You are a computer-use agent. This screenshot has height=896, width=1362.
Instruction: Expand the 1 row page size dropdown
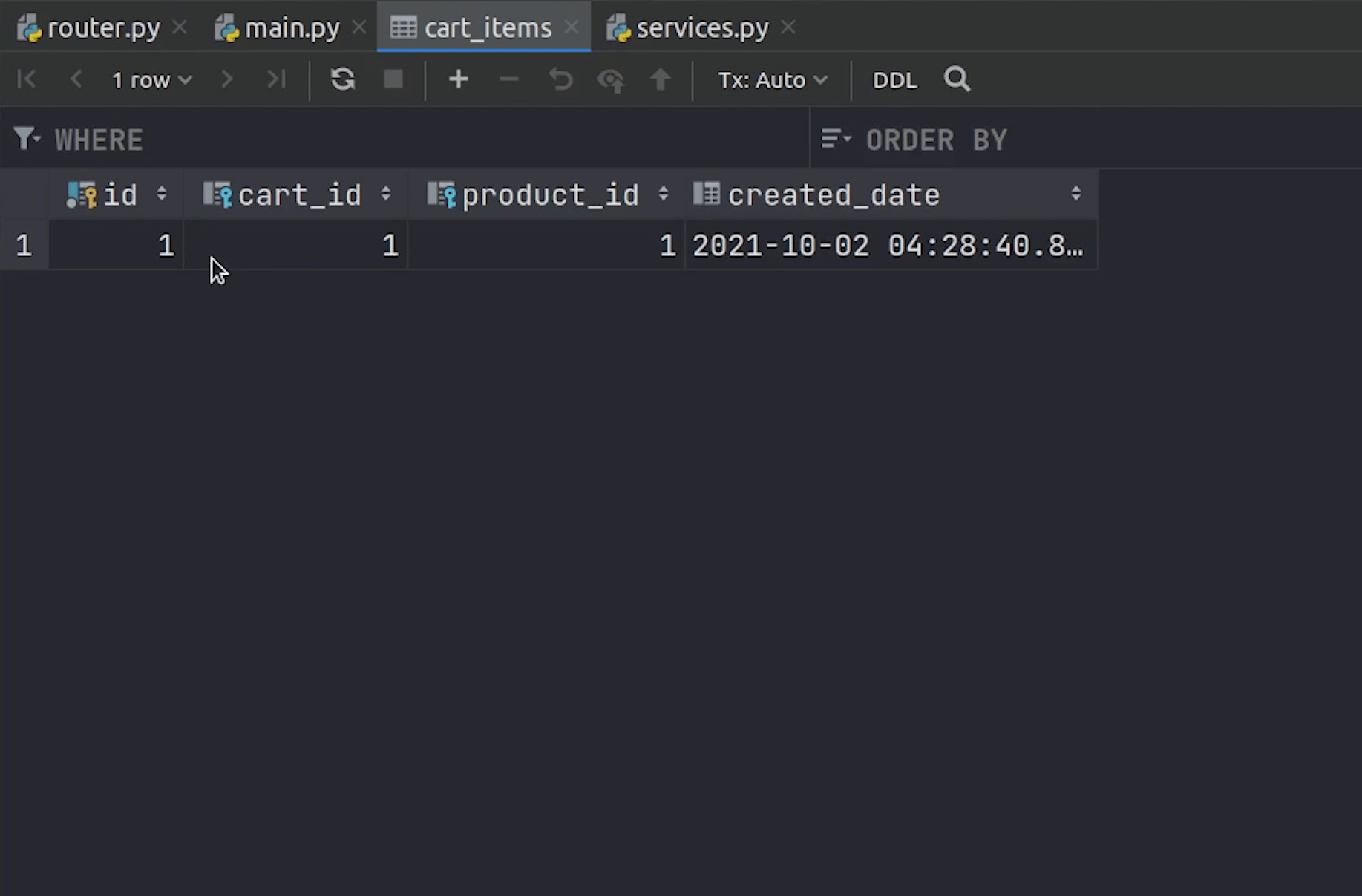(x=151, y=80)
